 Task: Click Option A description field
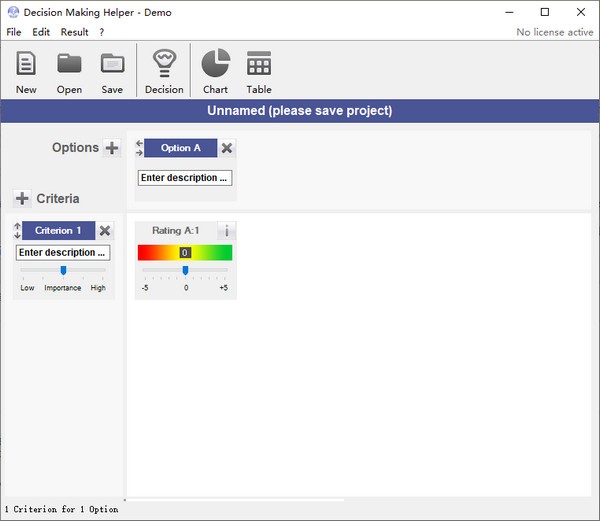pyautogui.click(x=185, y=178)
